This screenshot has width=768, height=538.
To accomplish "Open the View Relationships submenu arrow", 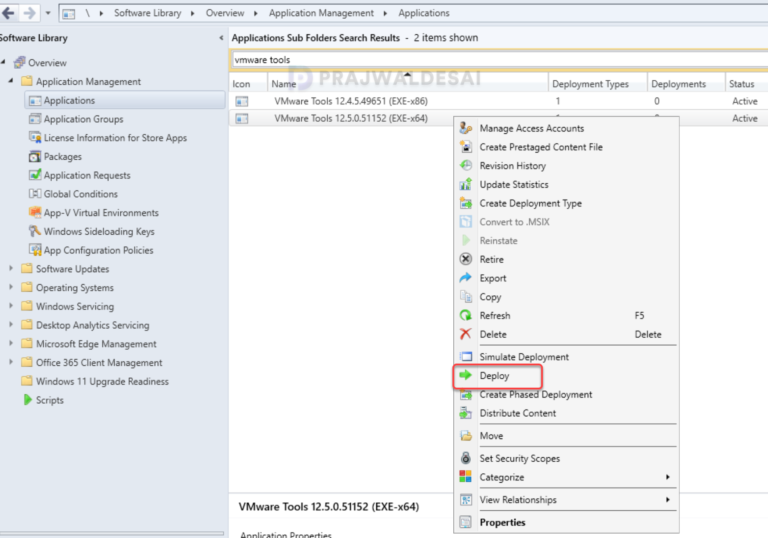I will 668,500.
